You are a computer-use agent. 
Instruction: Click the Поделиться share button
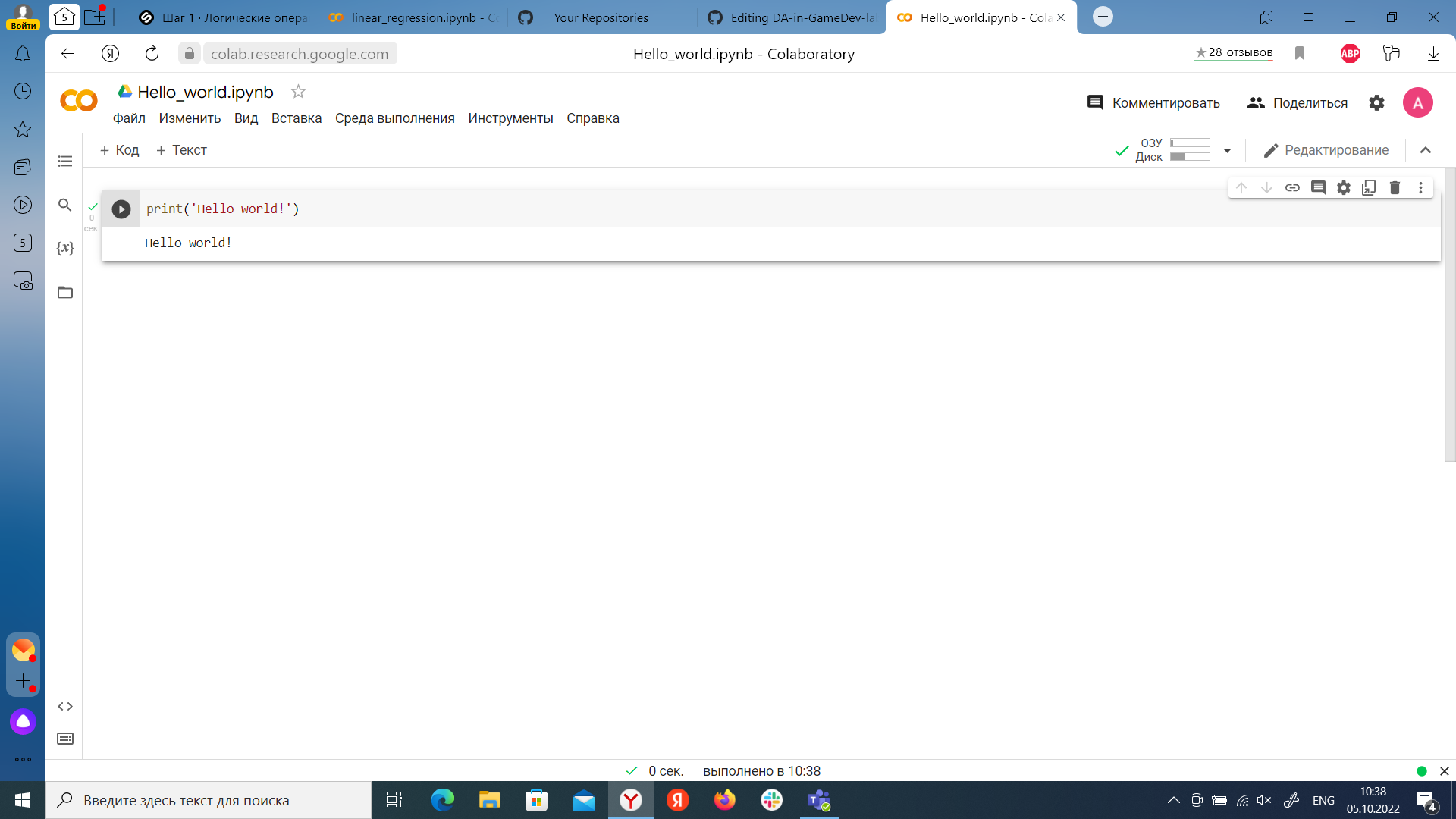1298,103
